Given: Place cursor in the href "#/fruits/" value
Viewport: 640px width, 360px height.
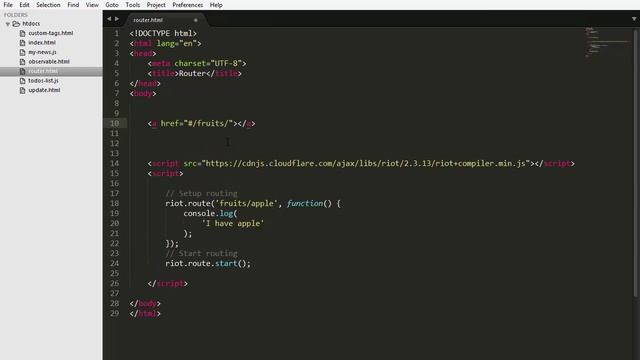Looking at the screenshot, I should pos(208,123).
